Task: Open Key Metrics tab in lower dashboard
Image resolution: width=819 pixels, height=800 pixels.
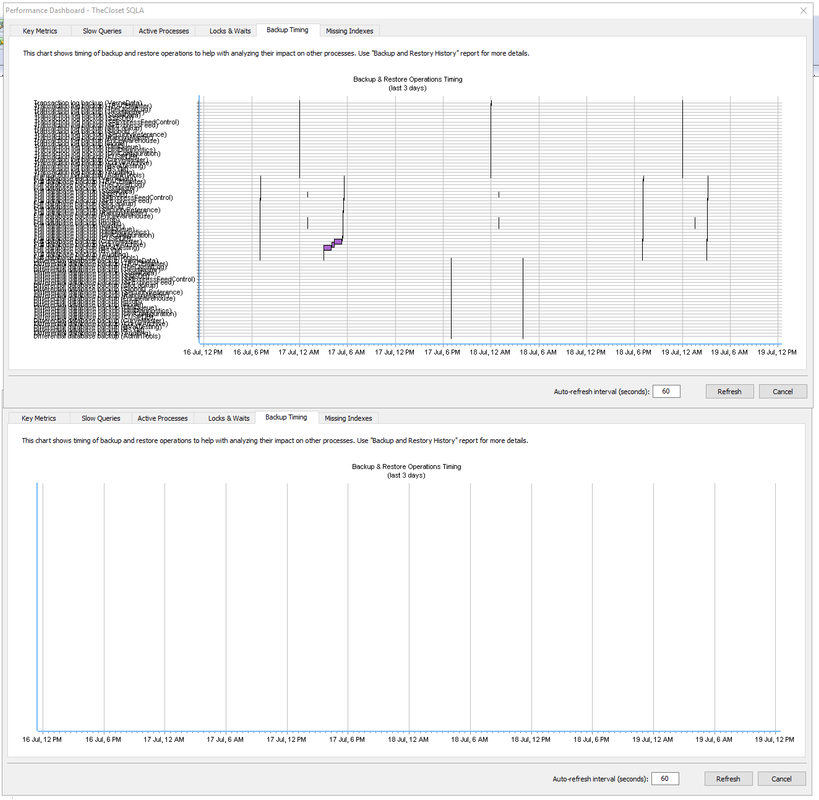Action: 39,418
